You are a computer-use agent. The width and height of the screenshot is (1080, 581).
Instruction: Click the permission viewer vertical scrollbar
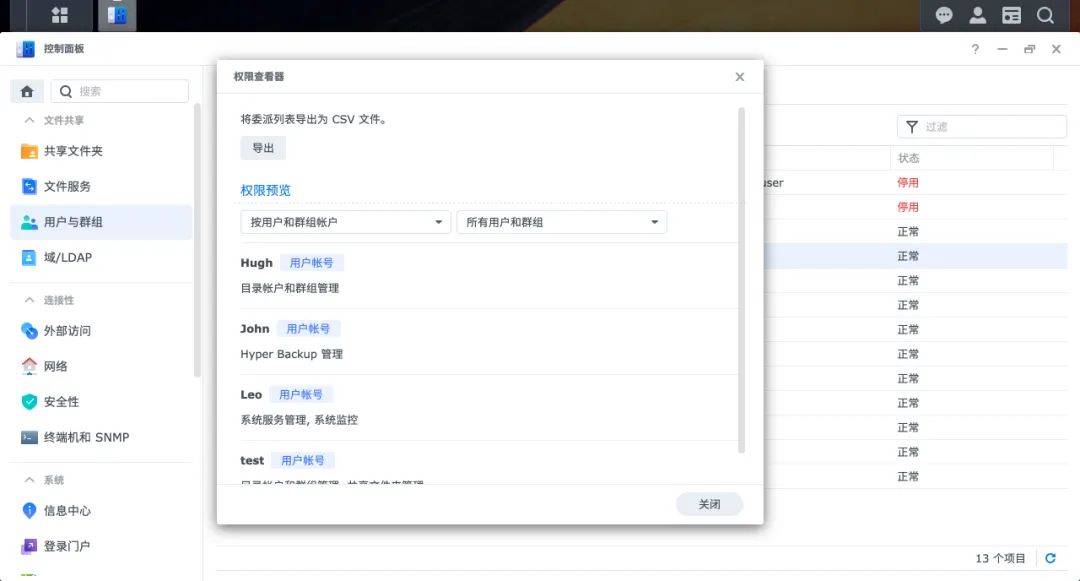click(x=741, y=280)
